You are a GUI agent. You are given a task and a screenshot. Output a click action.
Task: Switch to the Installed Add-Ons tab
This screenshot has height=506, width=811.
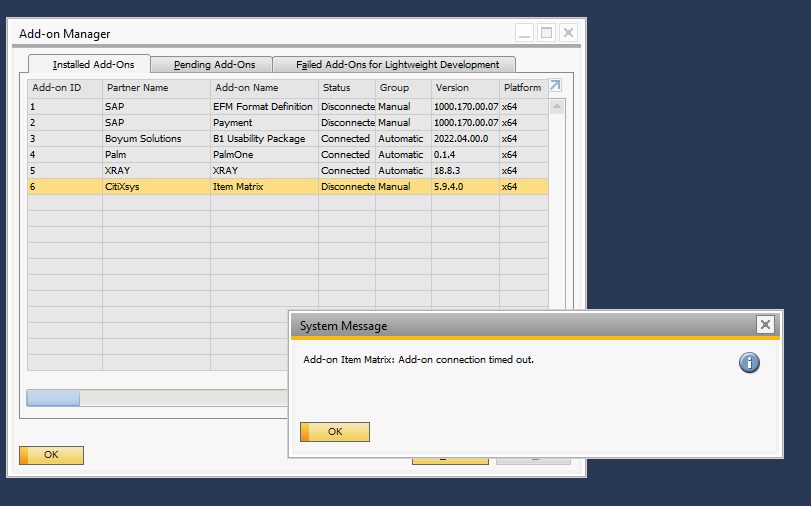click(x=89, y=64)
